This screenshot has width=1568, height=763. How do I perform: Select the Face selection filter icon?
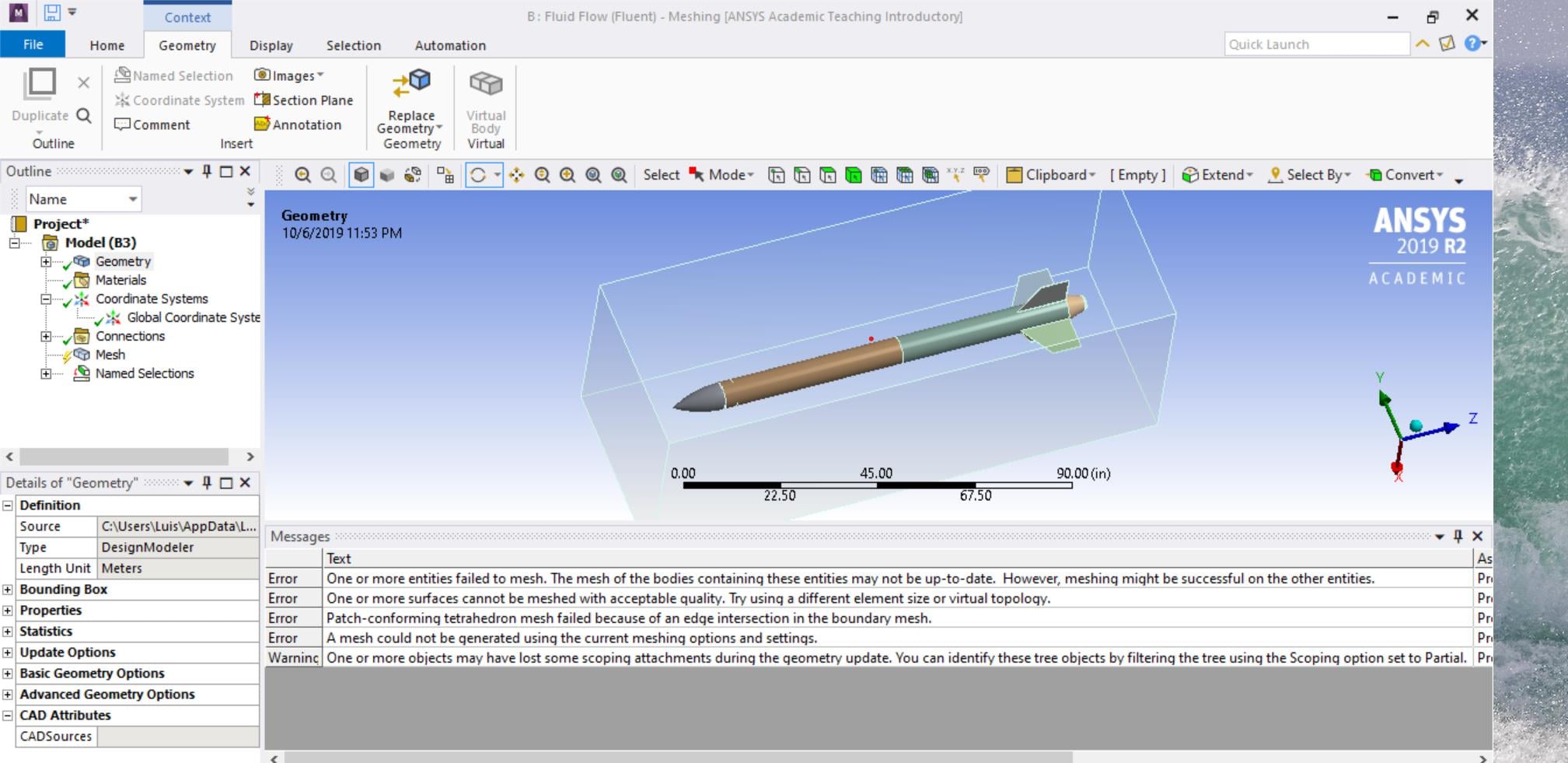click(x=827, y=175)
